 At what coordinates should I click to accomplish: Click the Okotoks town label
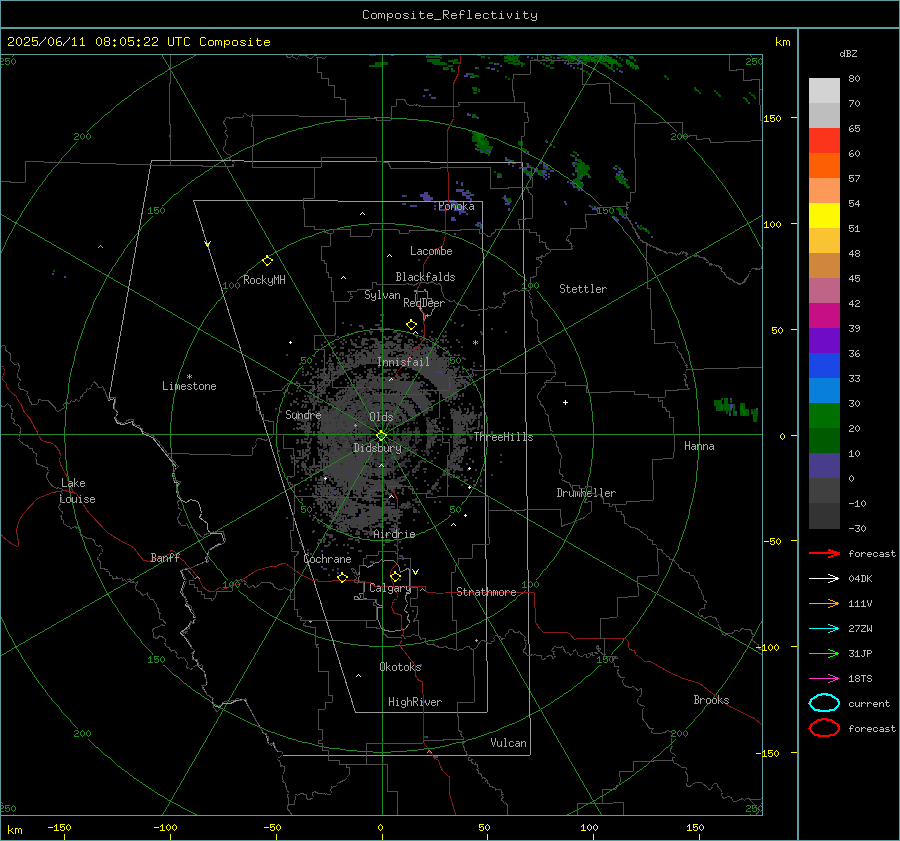[400, 666]
